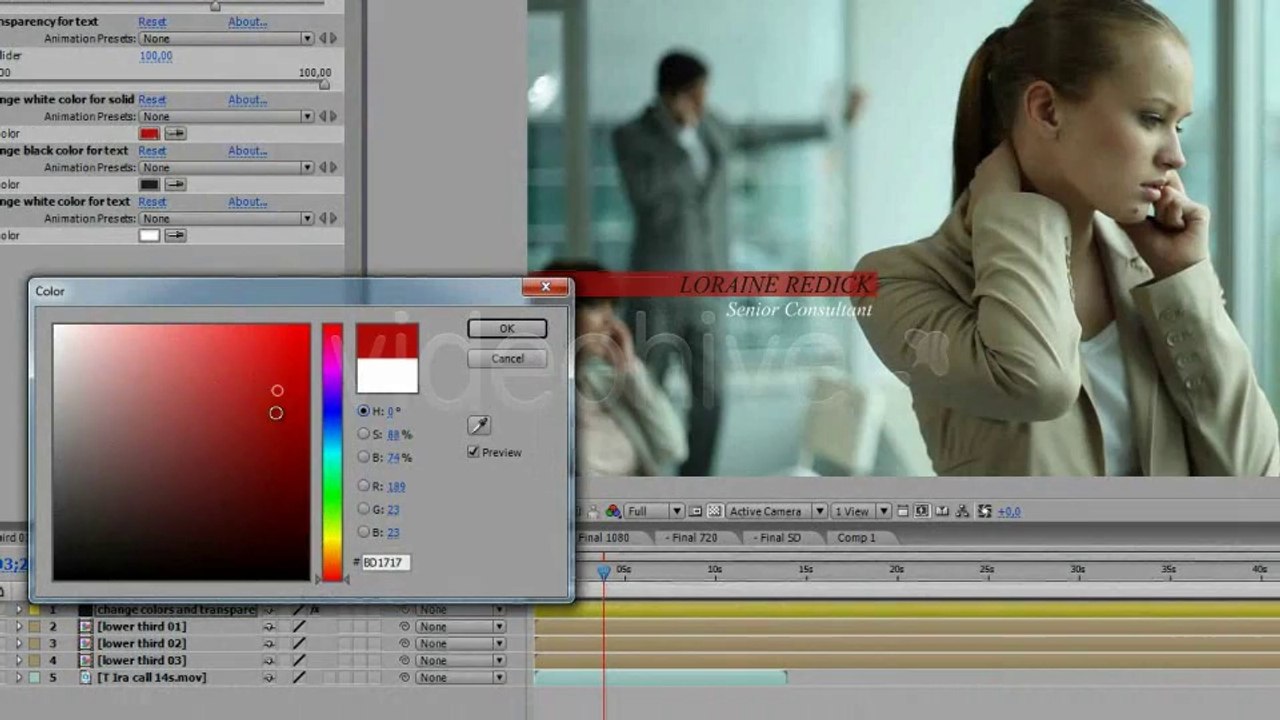Screen dimensions: 1280x720
Task: Open the Full resolution dropdown
Action: pyautogui.click(x=654, y=511)
